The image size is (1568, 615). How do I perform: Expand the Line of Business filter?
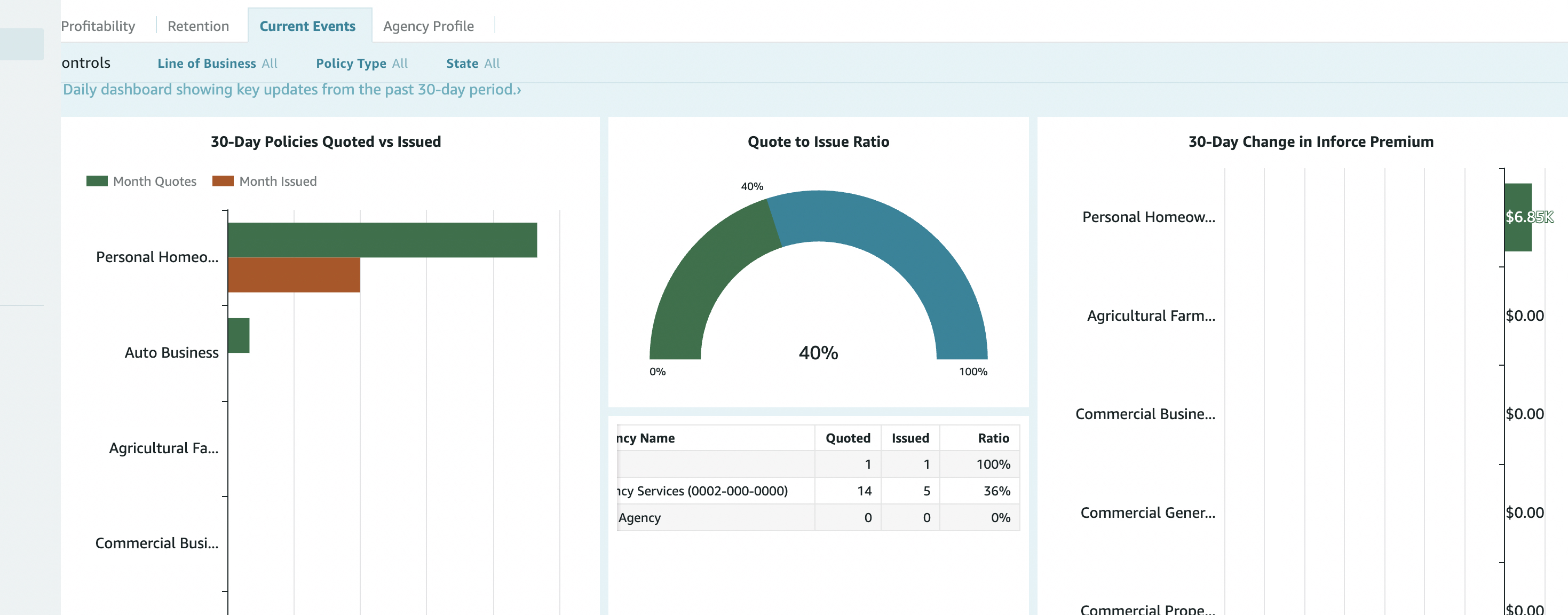[x=217, y=64]
